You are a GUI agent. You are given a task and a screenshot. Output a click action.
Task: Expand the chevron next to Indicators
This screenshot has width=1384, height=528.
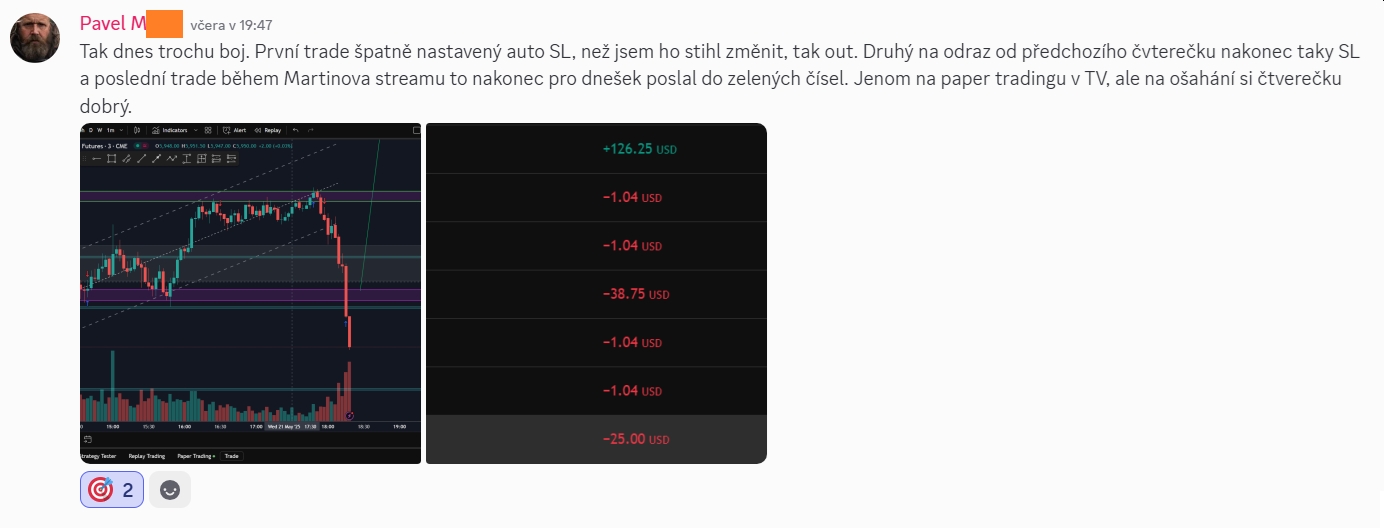point(196,130)
